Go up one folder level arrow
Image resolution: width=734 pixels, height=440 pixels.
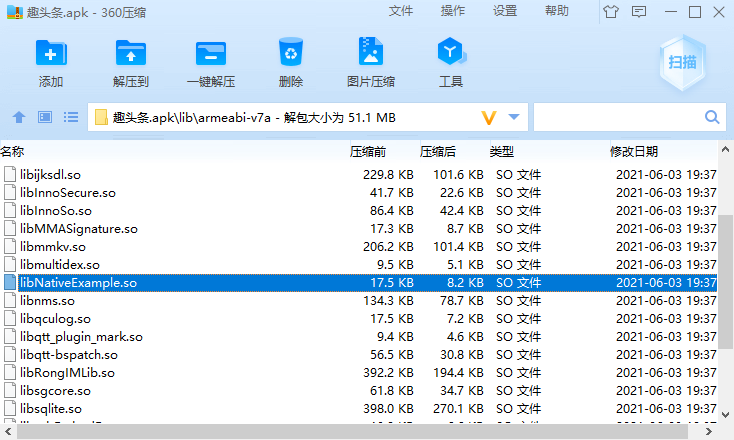[x=19, y=117]
